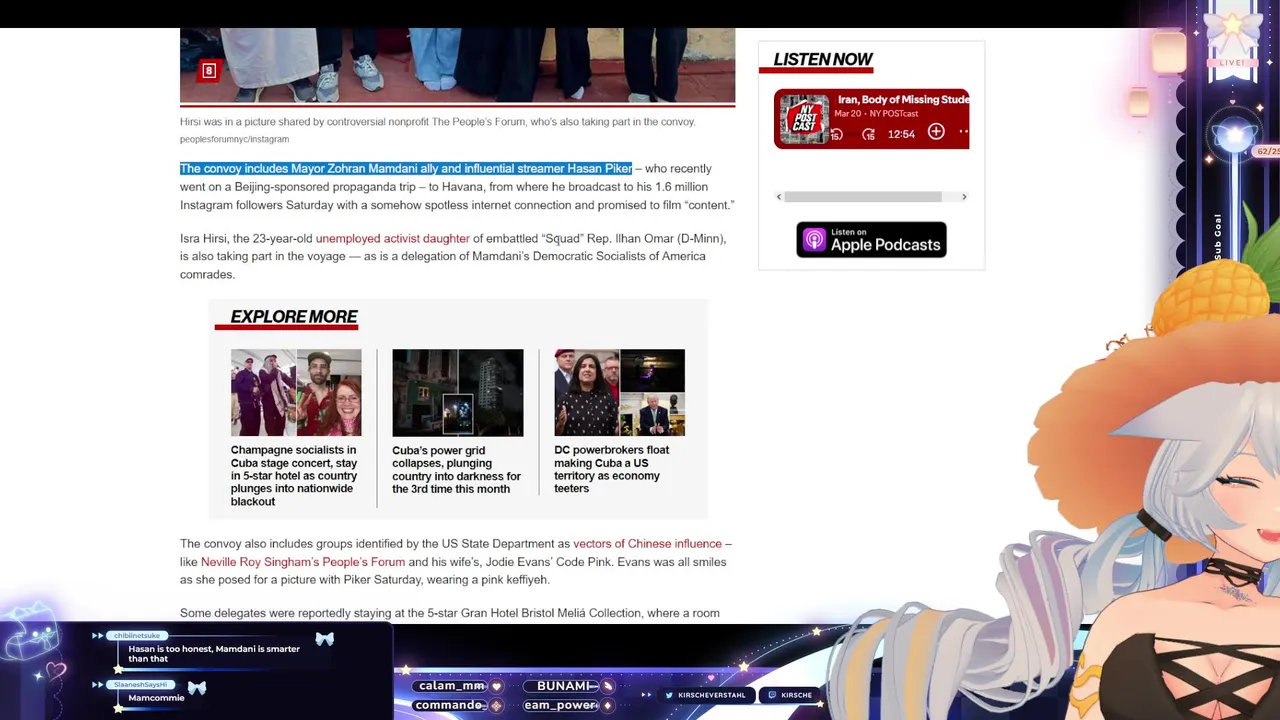Screen dimensions: 1280x720
Task: Click the 'LISTEN NOW' heading
Action: point(823,59)
